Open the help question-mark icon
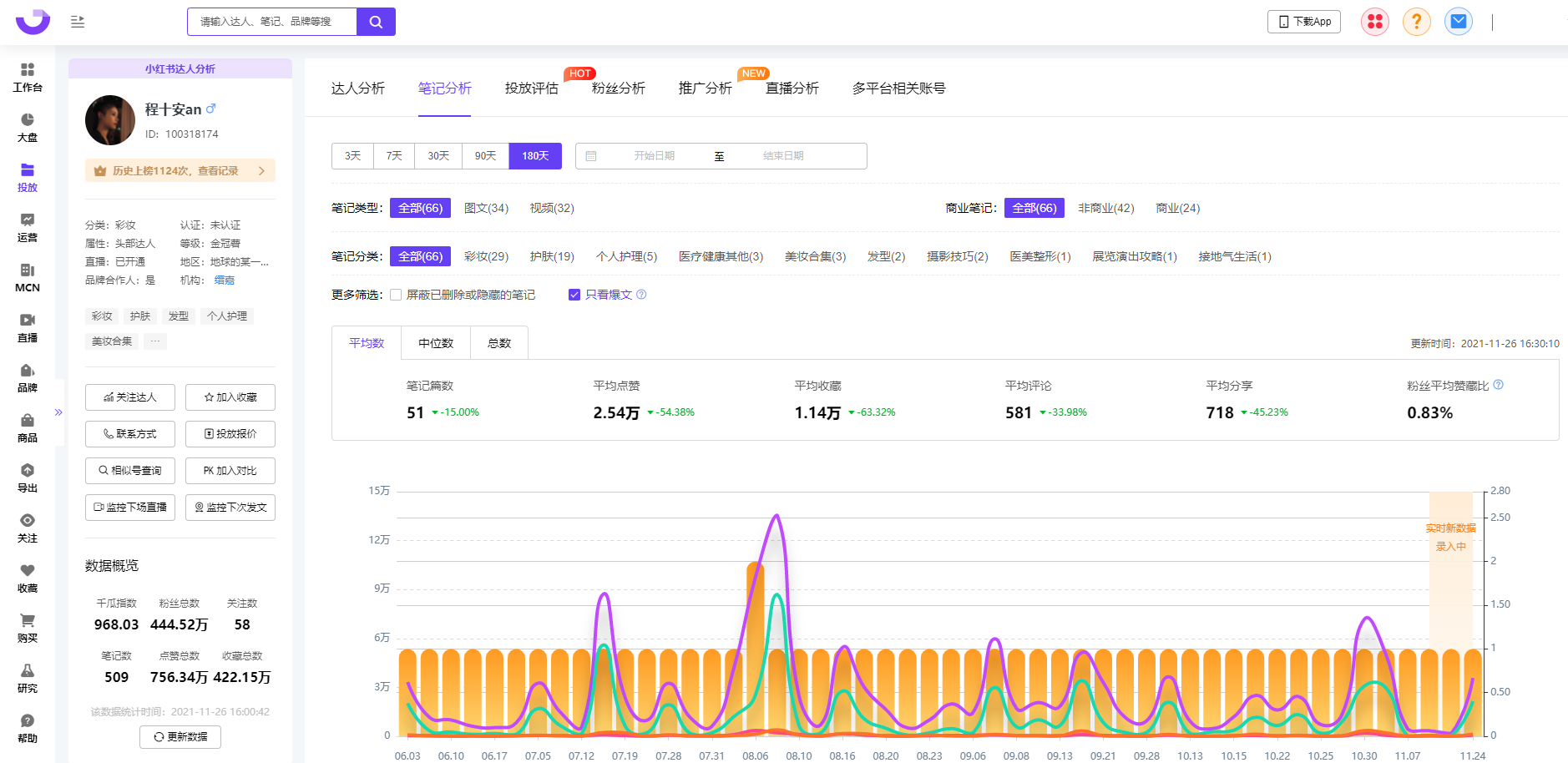 [x=1416, y=22]
